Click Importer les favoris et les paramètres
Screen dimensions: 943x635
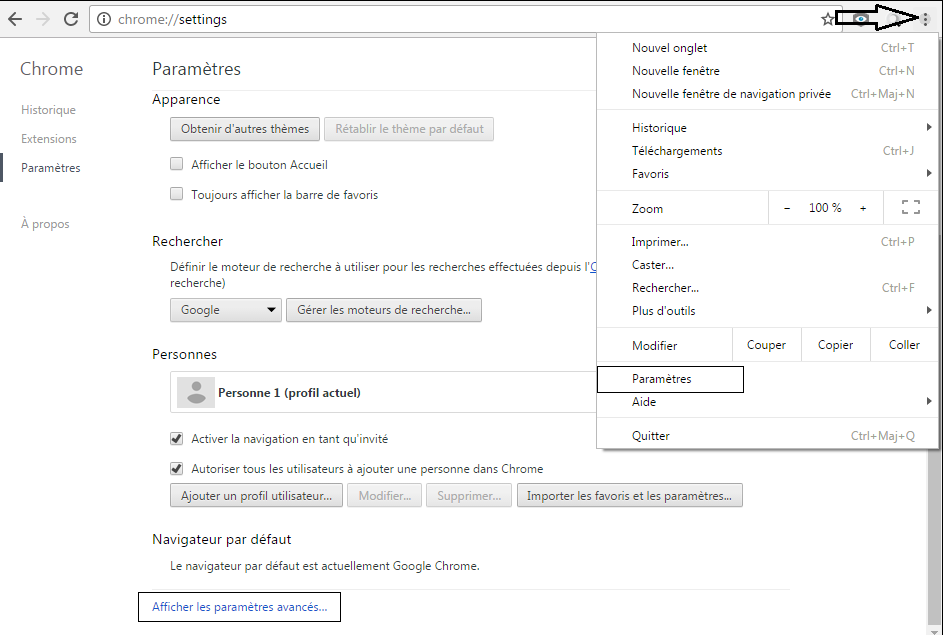(630, 495)
